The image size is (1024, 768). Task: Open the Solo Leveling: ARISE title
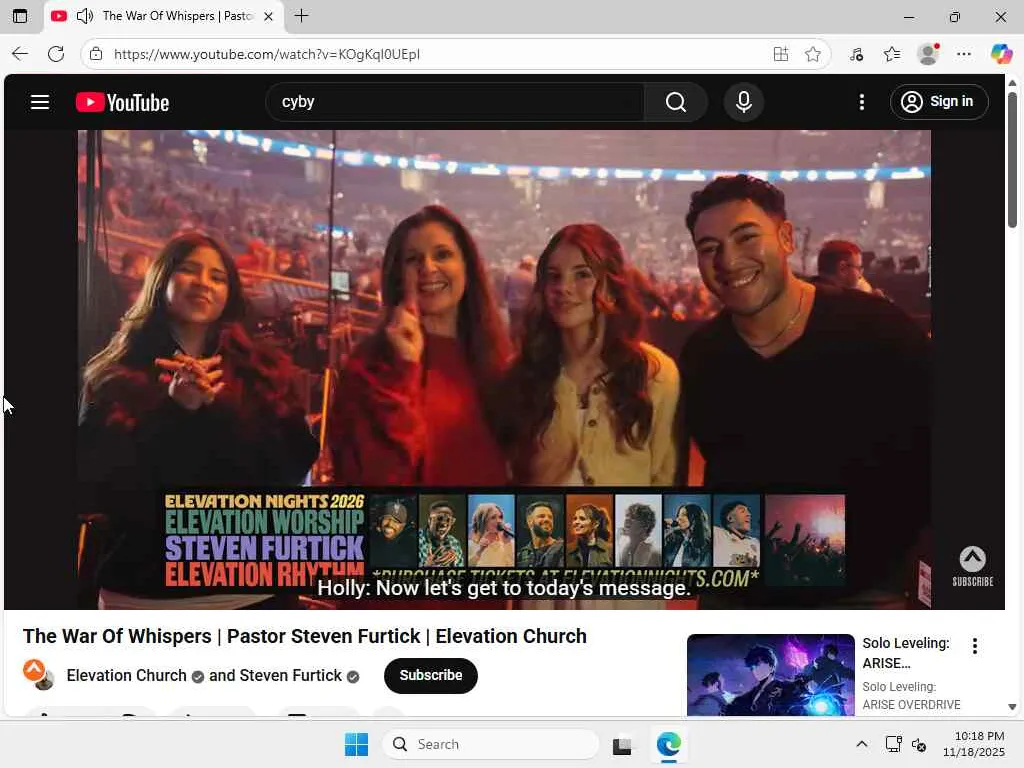coord(906,653)
